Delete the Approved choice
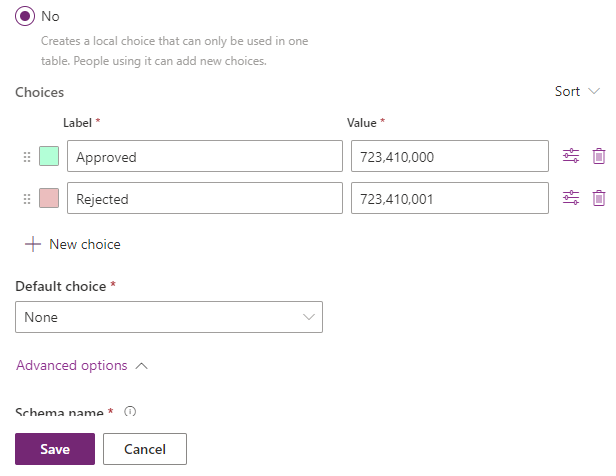The image size is (616, 476). pyautogui.click(x=598, y=156)
